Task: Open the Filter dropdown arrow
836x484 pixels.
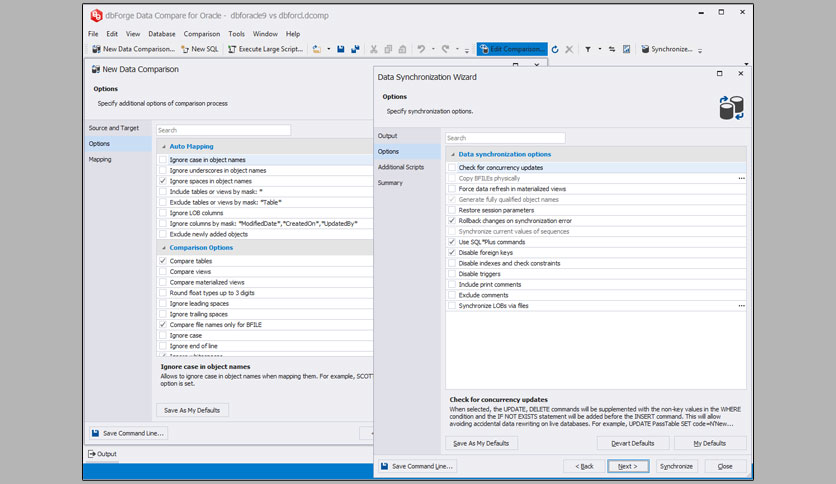Action: (x=600, y=49)
